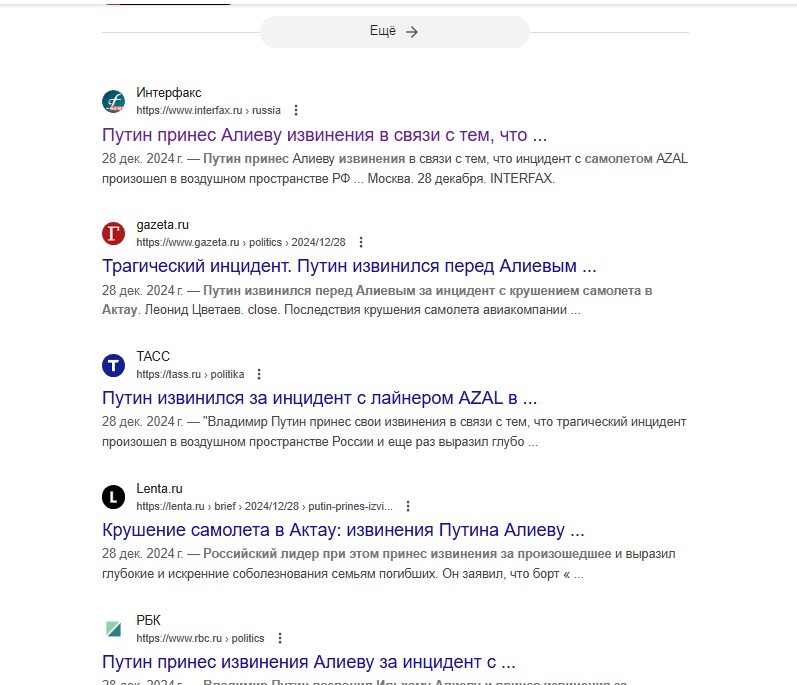Click the РБК green favicon
Screen dimensions: 797x685
coord(113,629)
